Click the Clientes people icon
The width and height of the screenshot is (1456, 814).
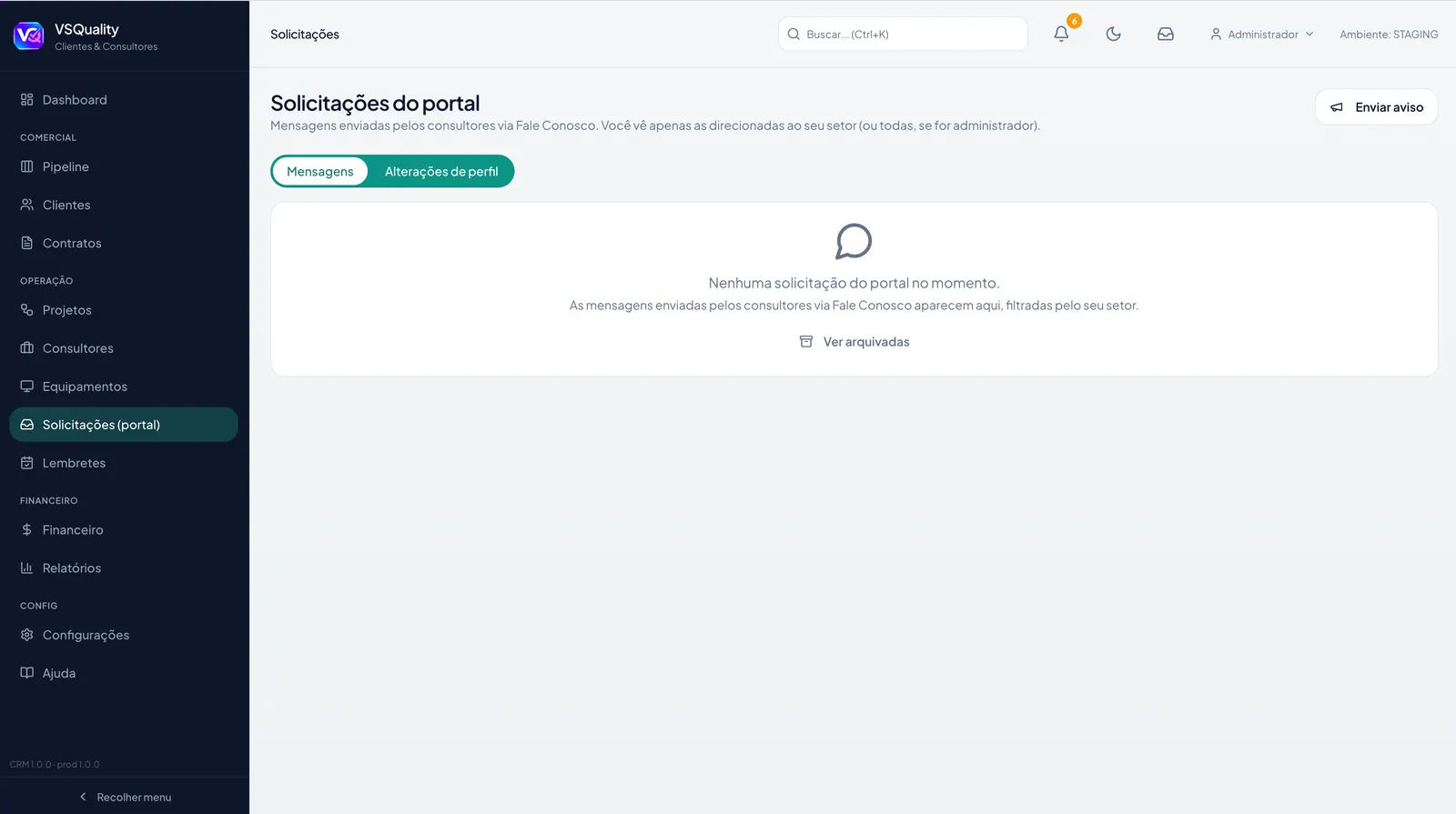pos(27,206)
